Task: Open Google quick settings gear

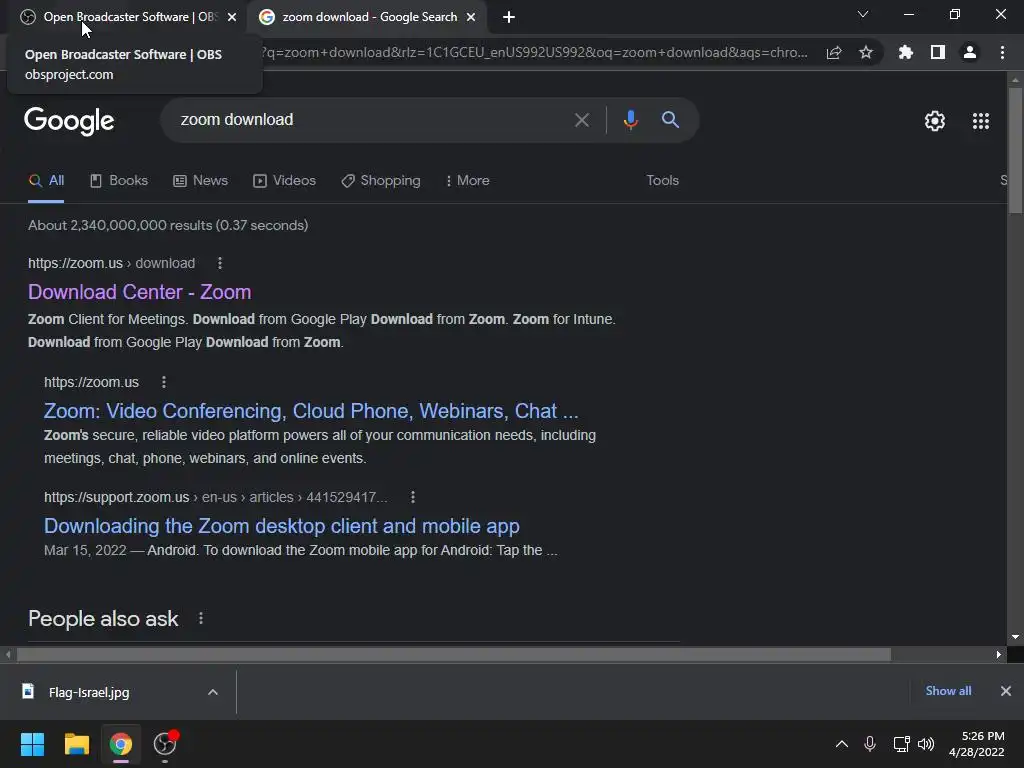Action: (935, 121)
